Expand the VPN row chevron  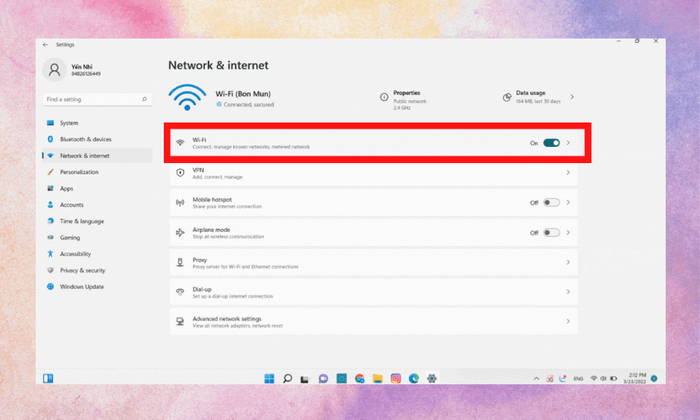click(568, 172)
